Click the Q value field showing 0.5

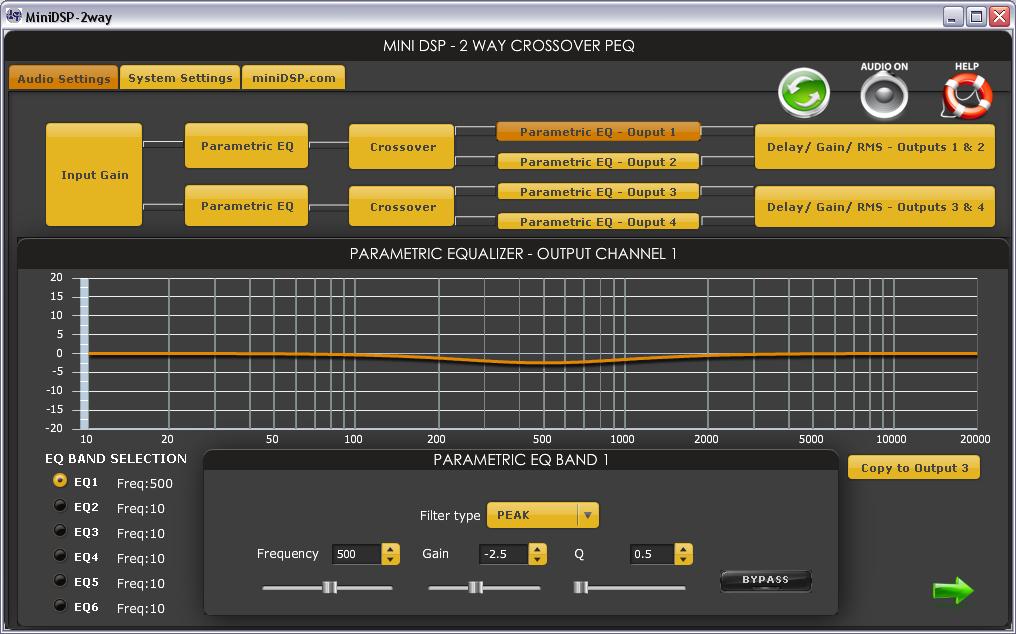652,554
